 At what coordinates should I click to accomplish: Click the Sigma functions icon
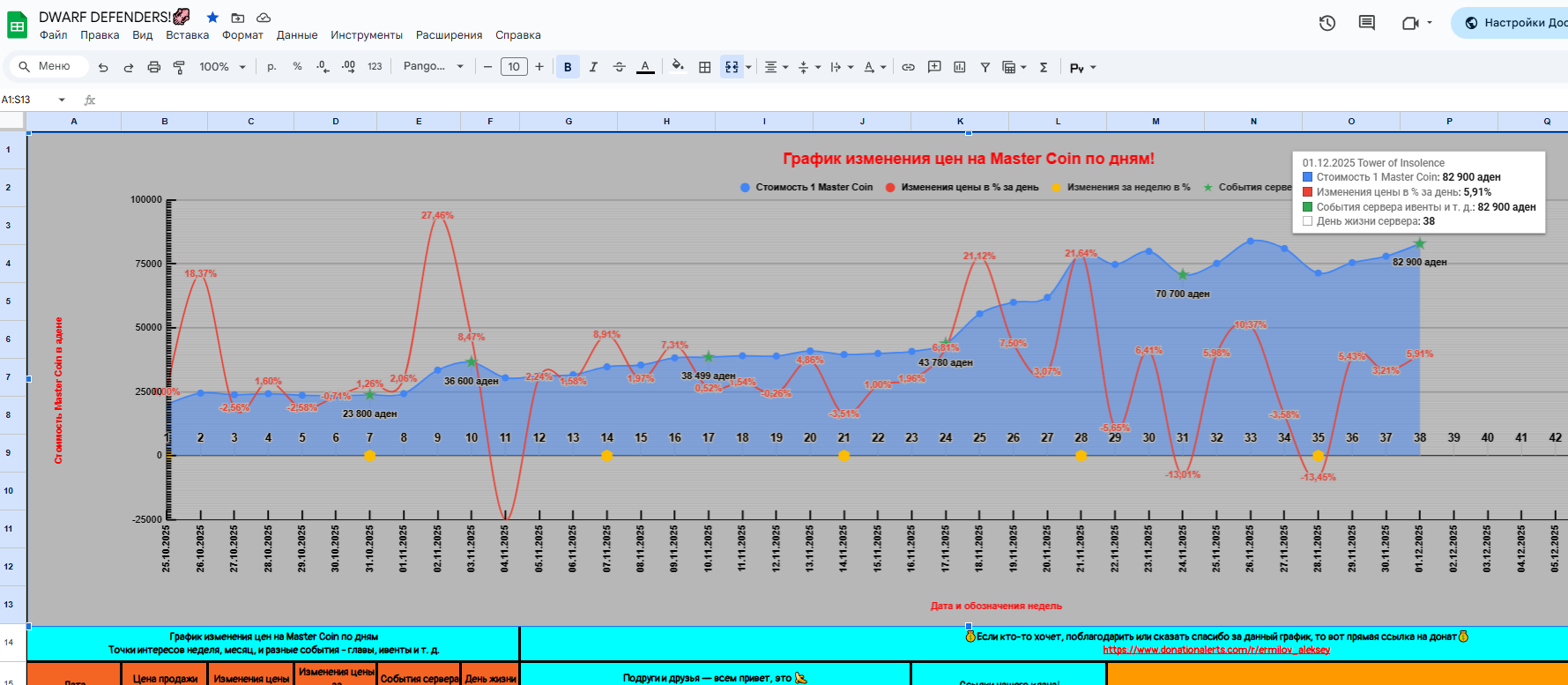click(x=1044, y=67)
